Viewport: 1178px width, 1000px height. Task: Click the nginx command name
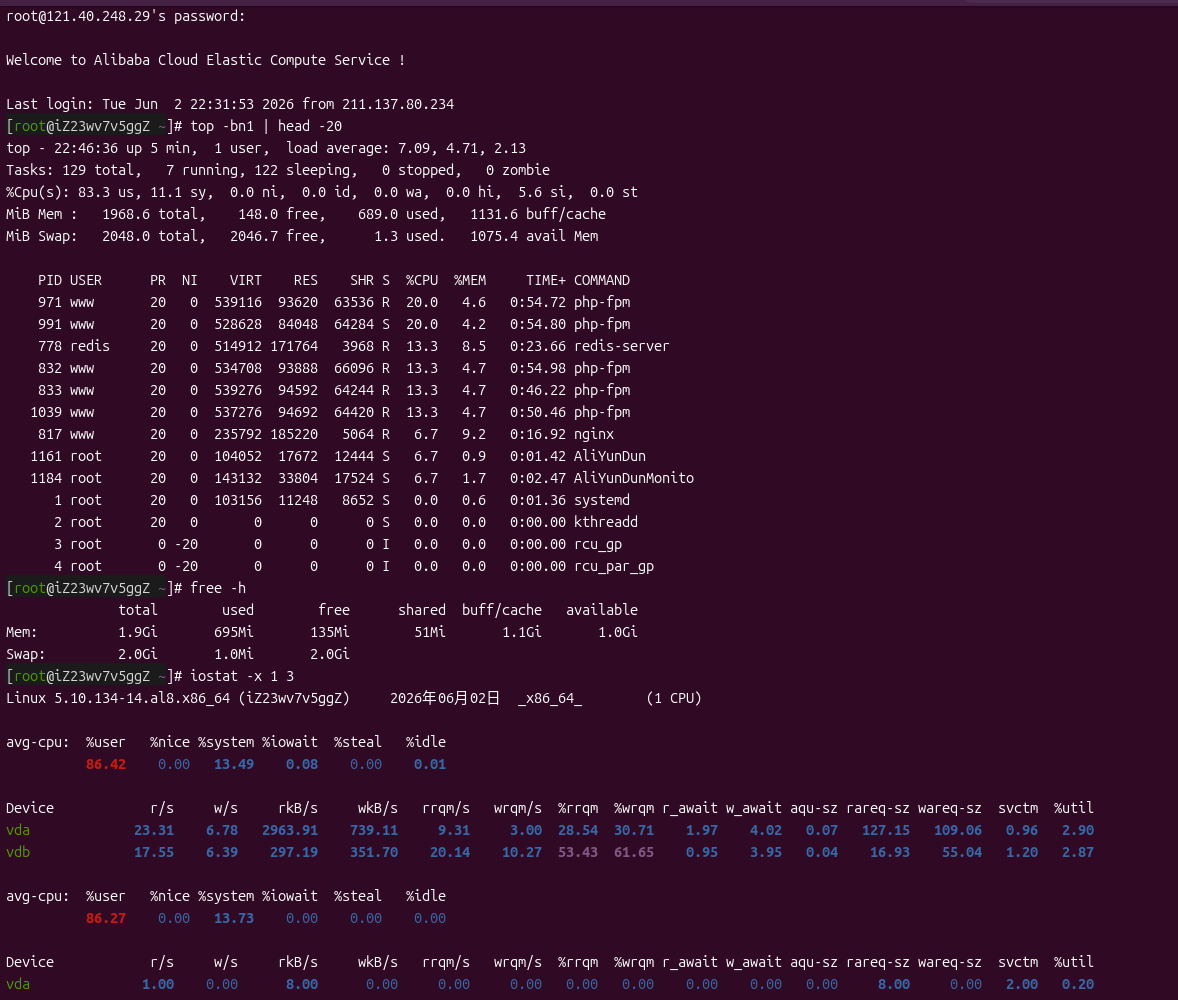click(x=594, y=434)
